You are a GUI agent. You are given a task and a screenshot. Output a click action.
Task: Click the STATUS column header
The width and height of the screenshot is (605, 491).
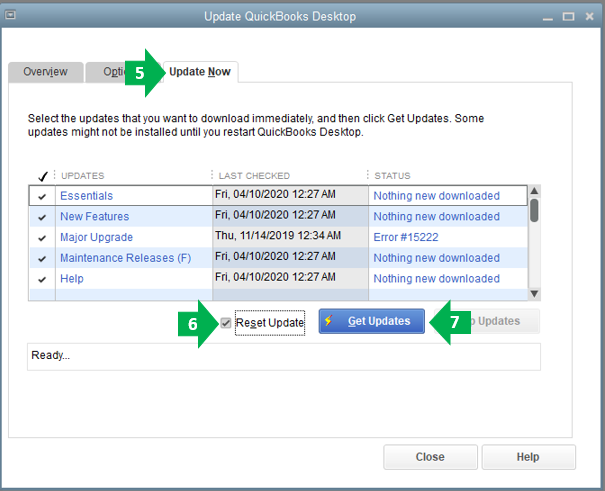[392, 176]
